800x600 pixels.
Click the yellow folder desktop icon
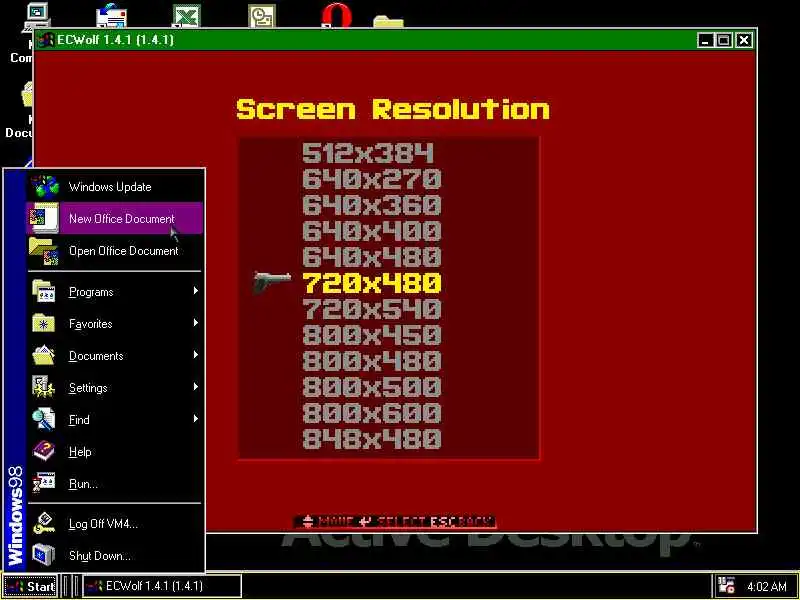pos(388,21)
